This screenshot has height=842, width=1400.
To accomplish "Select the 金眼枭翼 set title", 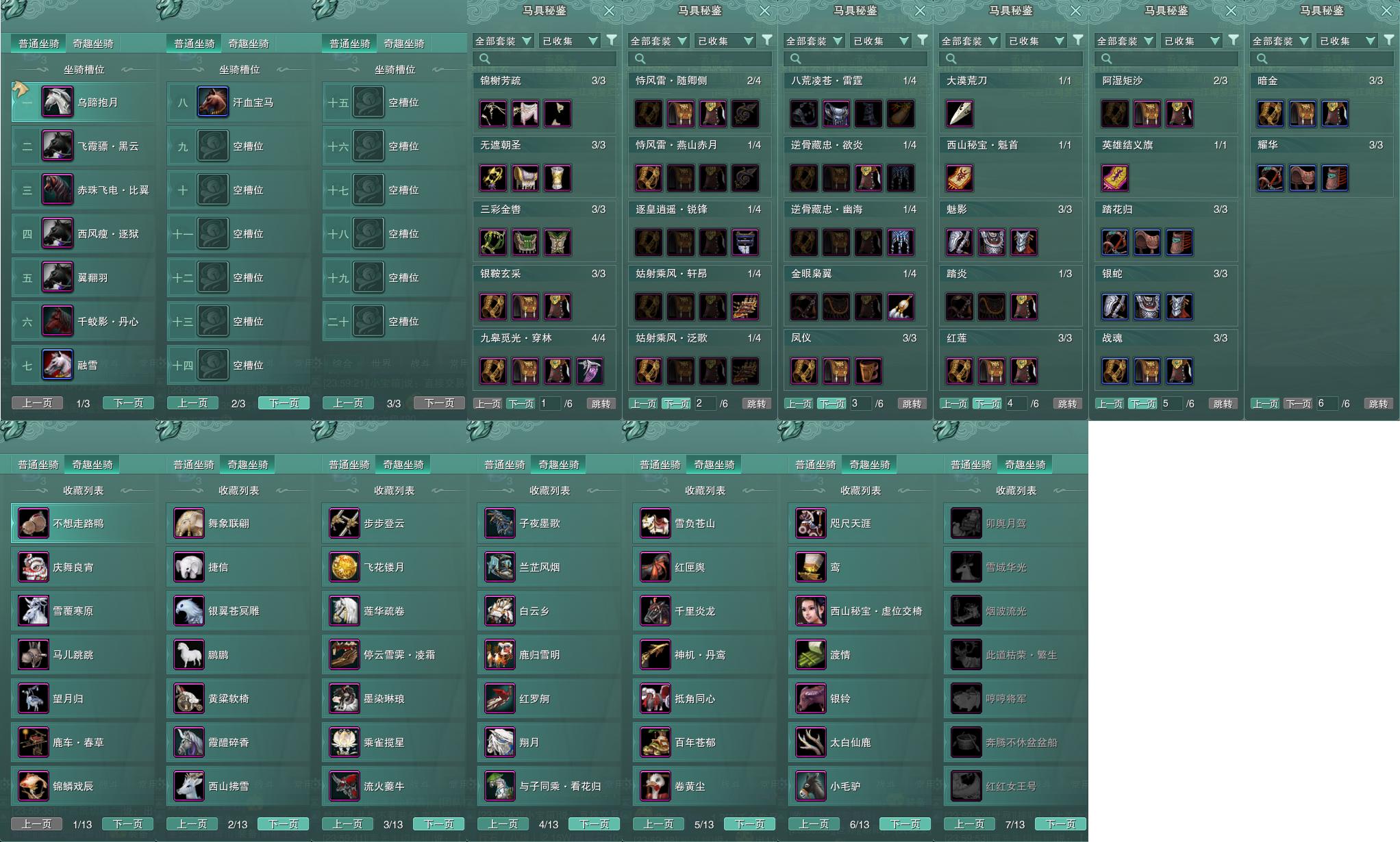I will pyautogui.click(x=811, y=274).
